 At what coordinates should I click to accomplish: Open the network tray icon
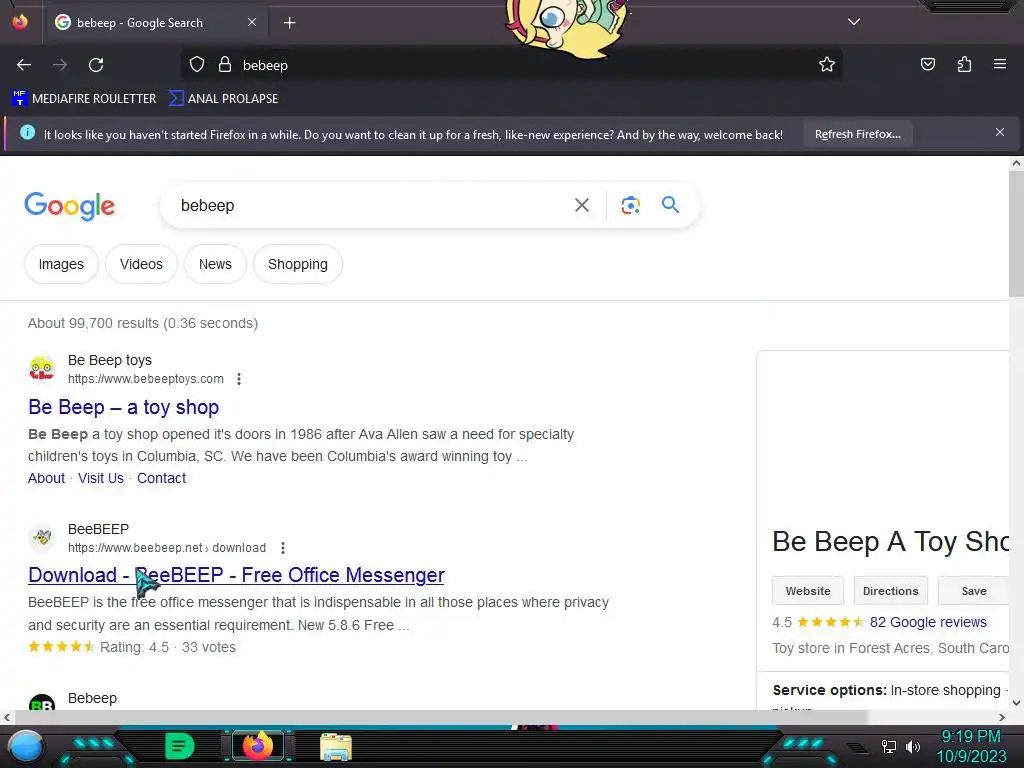coord(888,746)
